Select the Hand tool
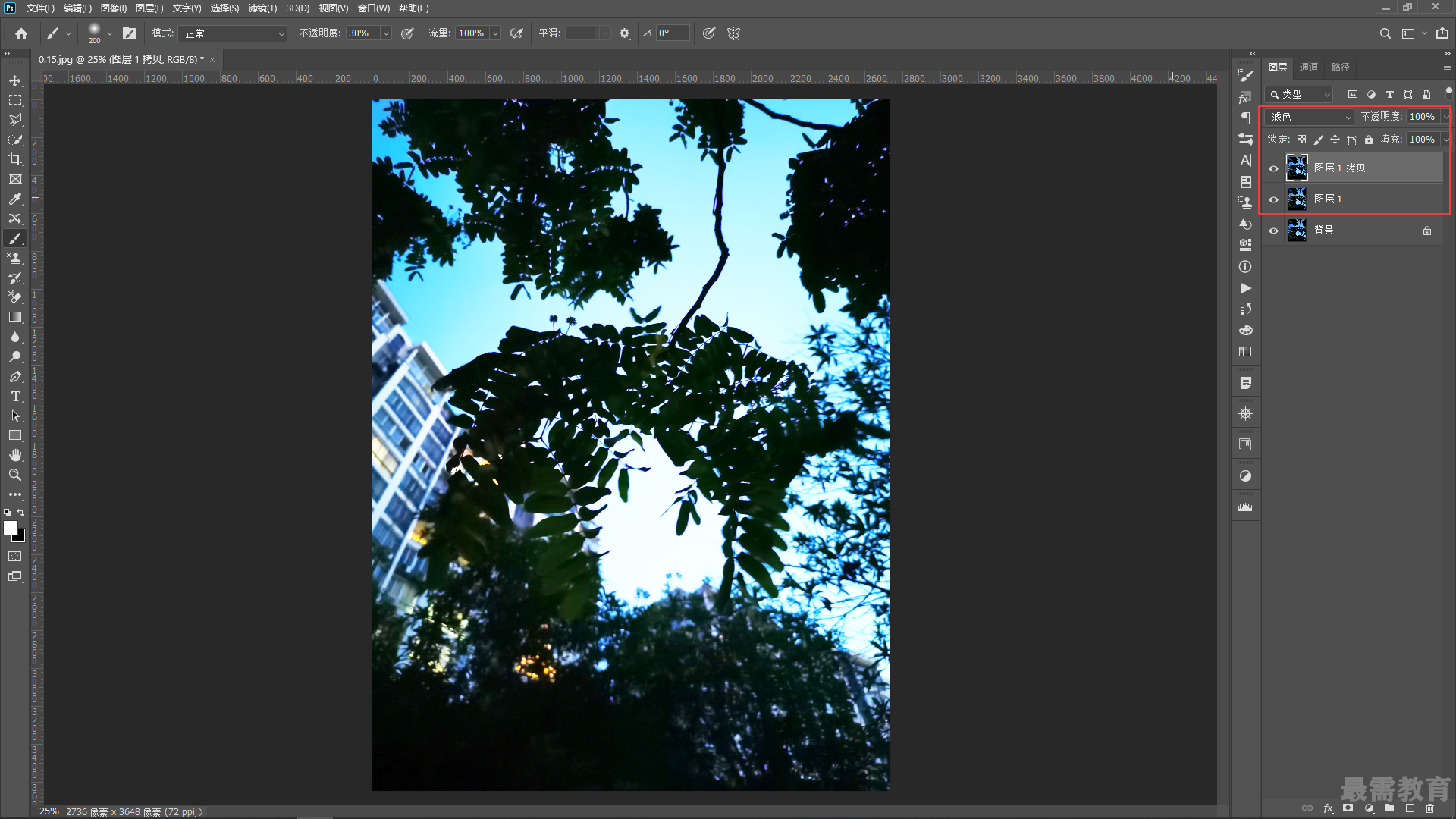Image resolution: width=1456 pixels, height=819 pixels. (15, 455)
